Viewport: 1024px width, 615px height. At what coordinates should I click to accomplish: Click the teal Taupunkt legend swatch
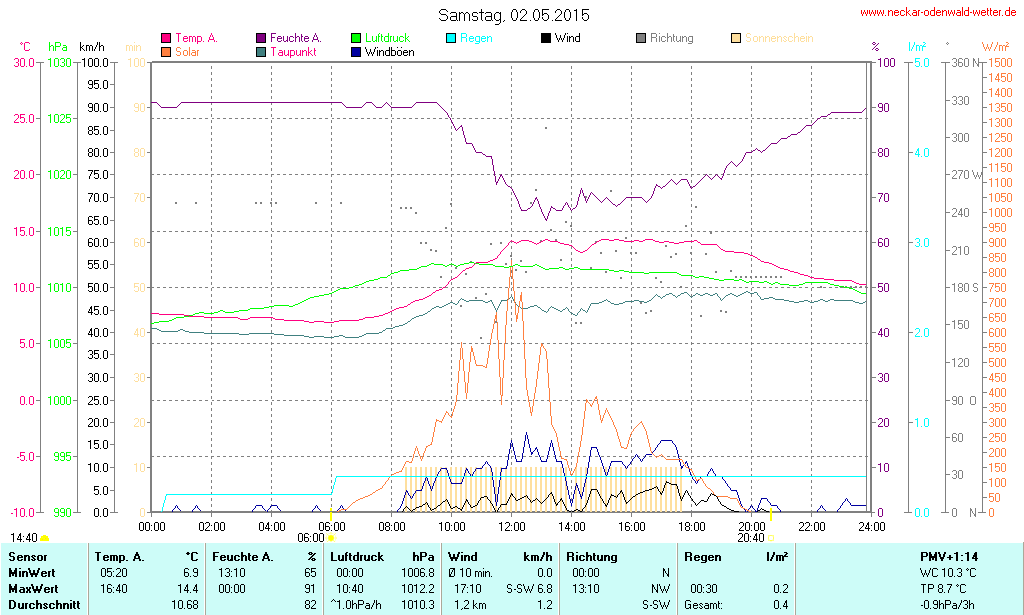coord(261,51)
